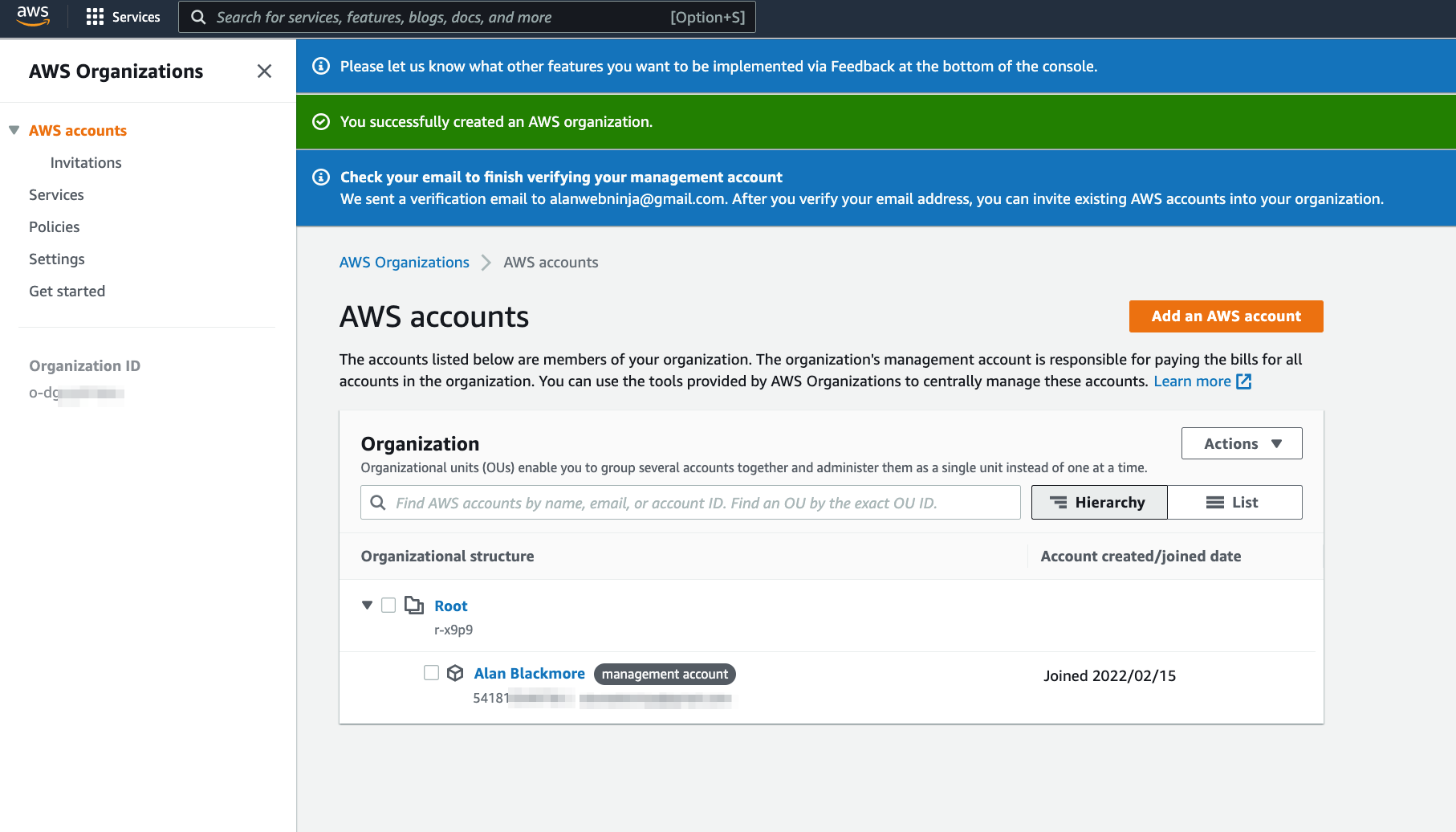Close the AWS Organizations side panel
The width and height of the screenshot is (1456, 832).
(264, 71)
